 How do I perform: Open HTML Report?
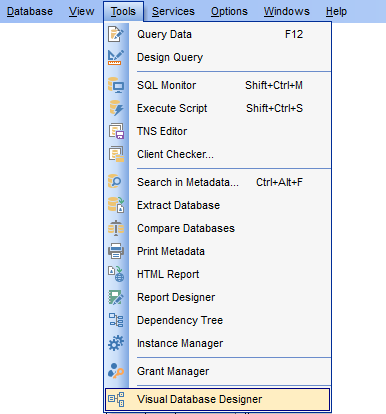(x=218, y=274)
